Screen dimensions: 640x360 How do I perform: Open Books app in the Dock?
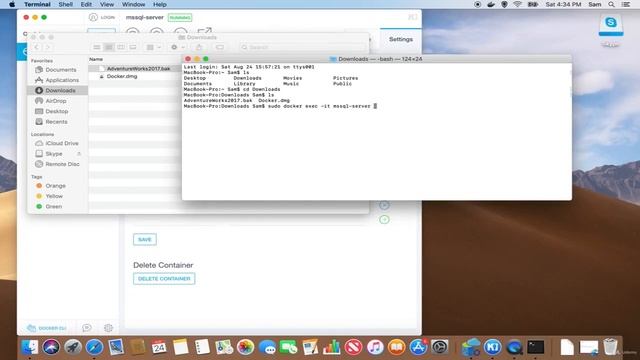[x=396, y=347]
